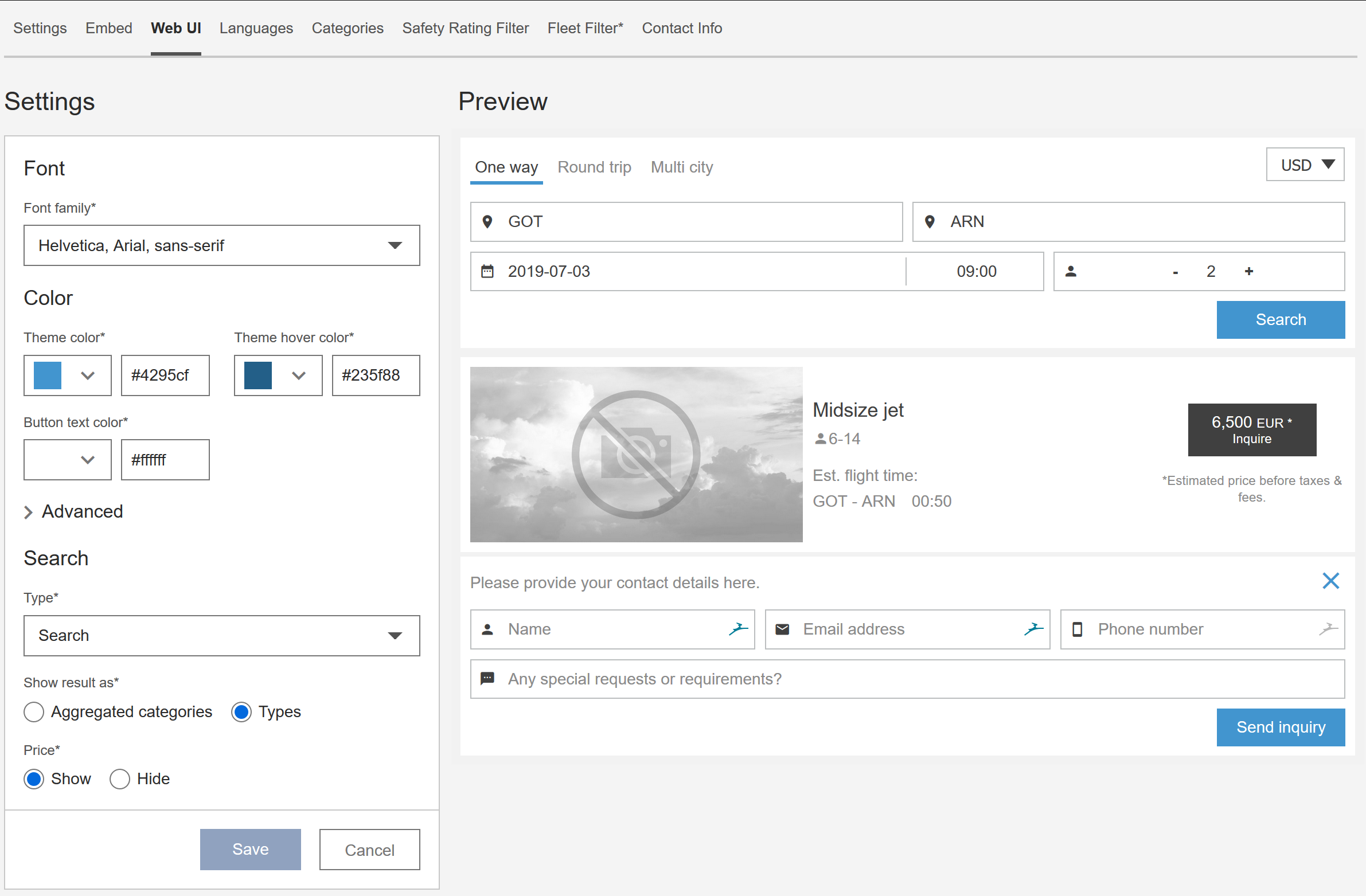The width and height of the screenshot is (1366, 896).
Task: Switch to the Categories tab
Action: [348, 28]
